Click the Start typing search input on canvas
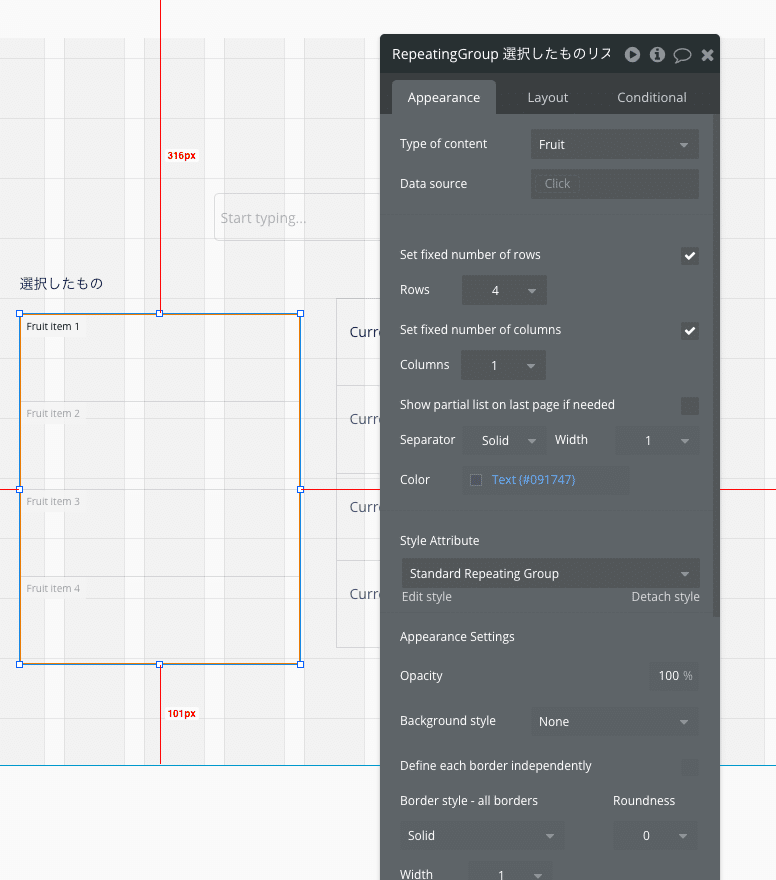Viewport: 776px width, 880px height. pyautogui.click(x=297, y=217)
